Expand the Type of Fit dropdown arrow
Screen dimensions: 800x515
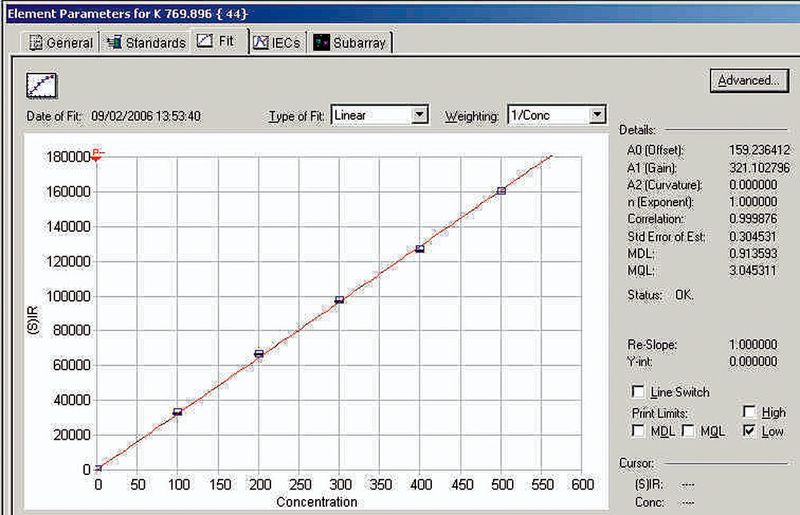(x=419, y=114)
